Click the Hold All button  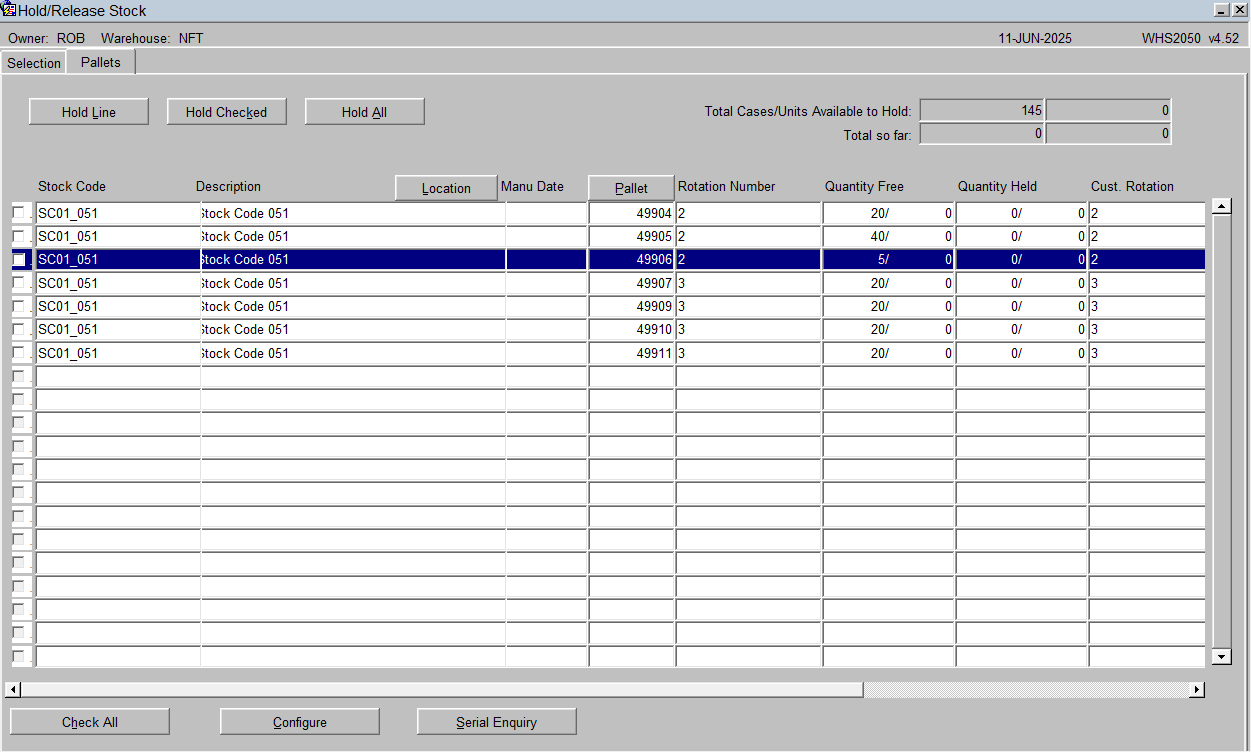(x=364, y=112)
